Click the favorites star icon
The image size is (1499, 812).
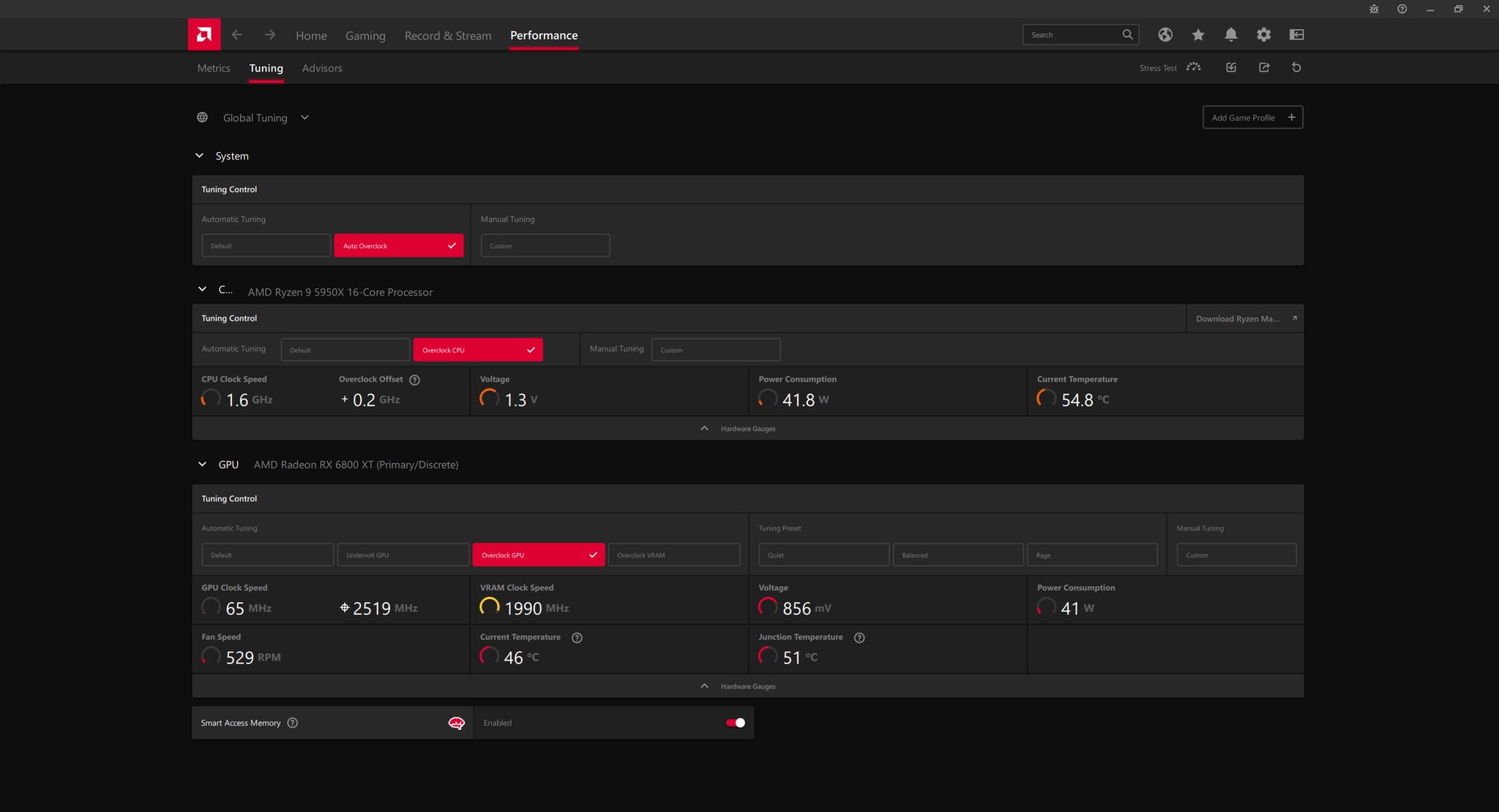point(1197,34)
